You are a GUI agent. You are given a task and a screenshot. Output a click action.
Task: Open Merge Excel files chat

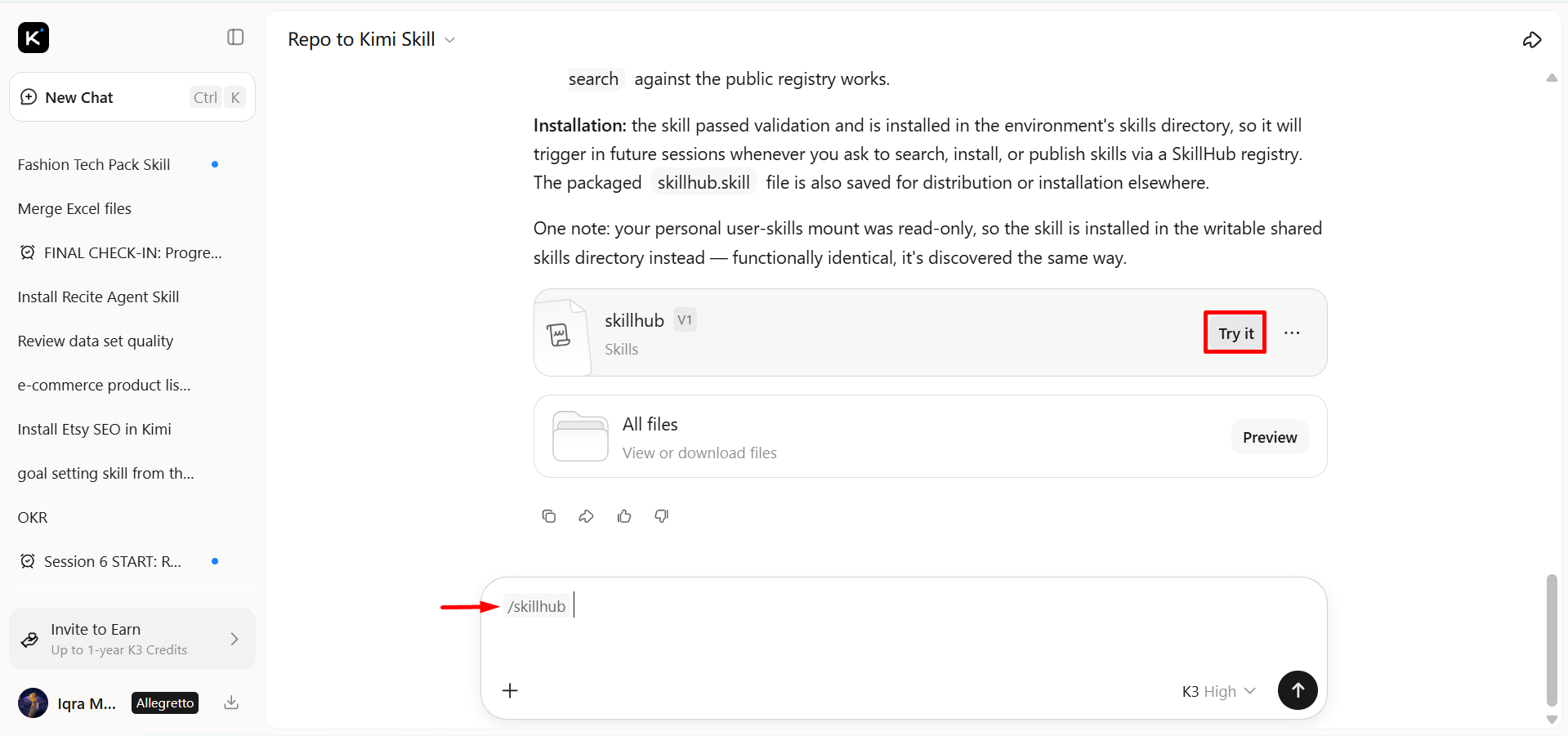pyautogui.click(x=74, y=209)
